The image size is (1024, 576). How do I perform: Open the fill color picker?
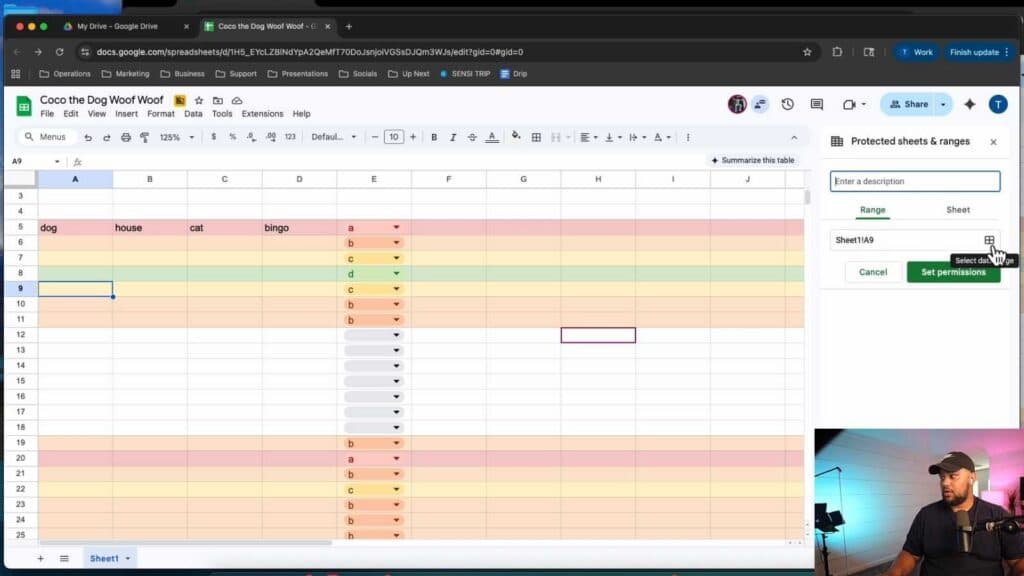point(516,136)
